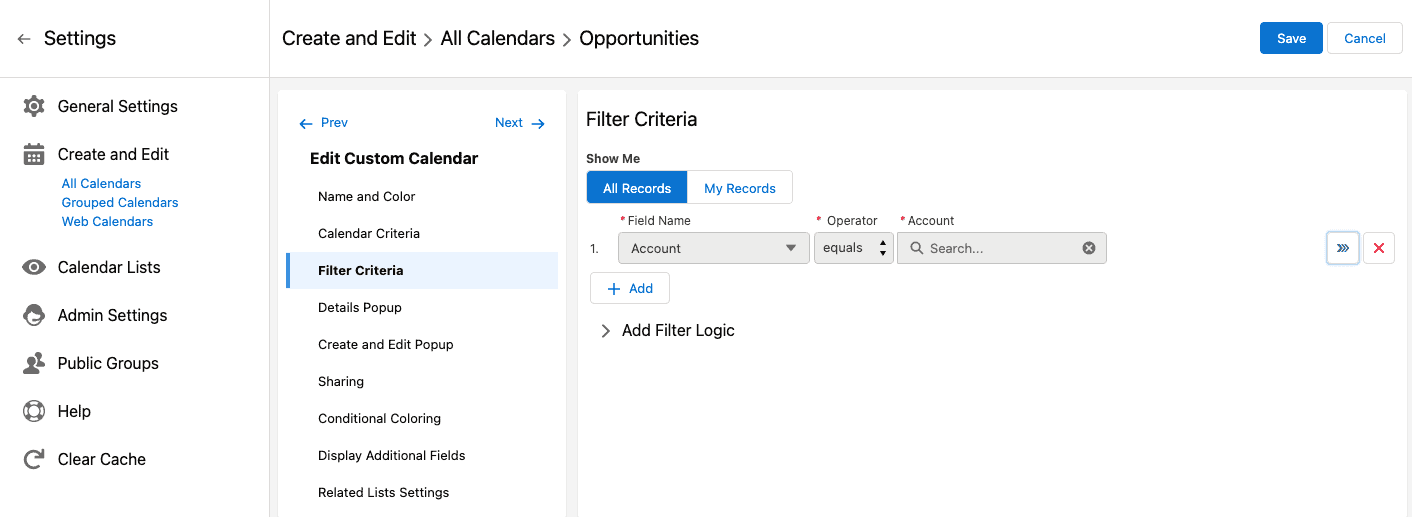Click the Help lifebuoy icon
The height and width of the screenshot is (517, 1412).
point(34,411)
